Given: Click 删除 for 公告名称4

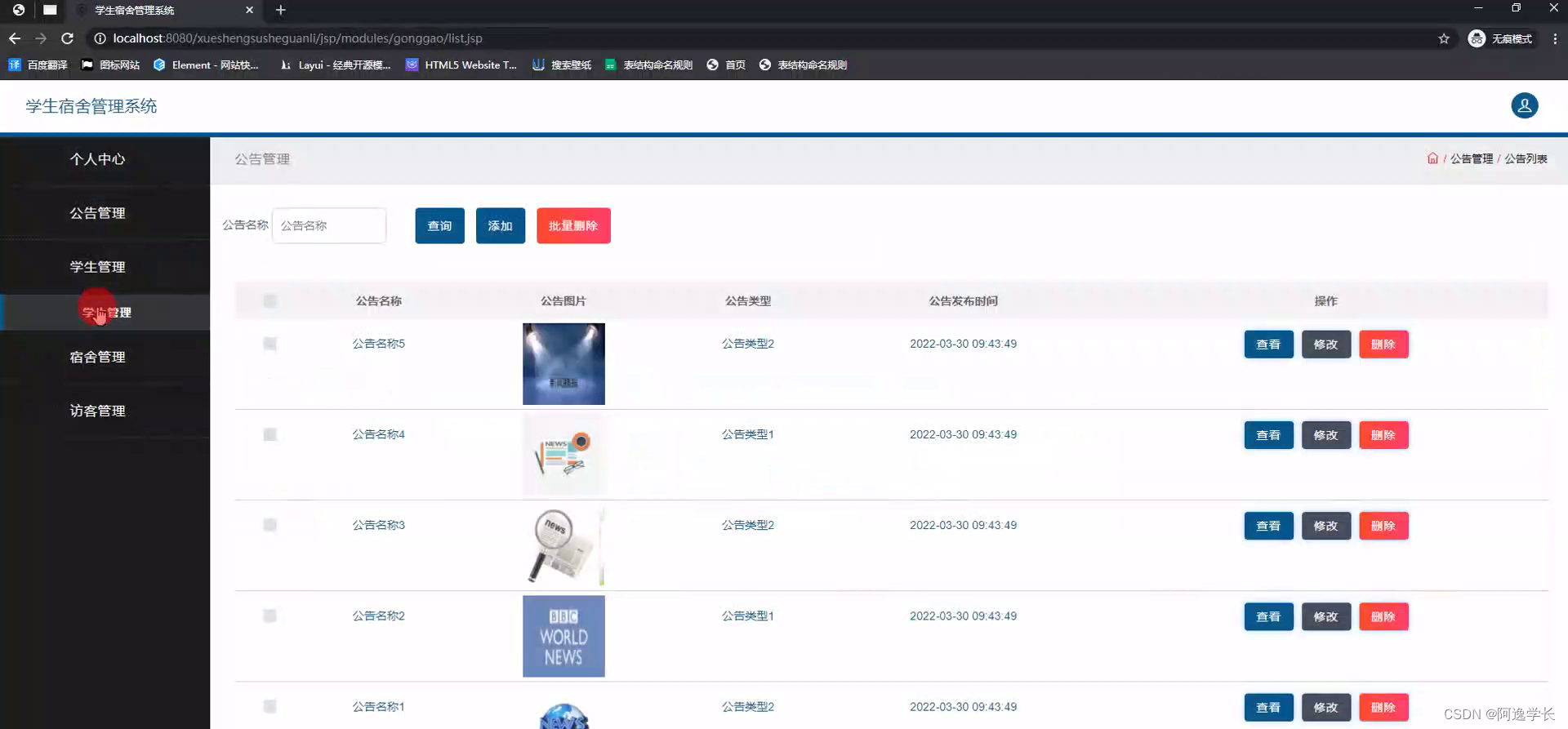Looking at the screenshot, I should pos(1383,435).
